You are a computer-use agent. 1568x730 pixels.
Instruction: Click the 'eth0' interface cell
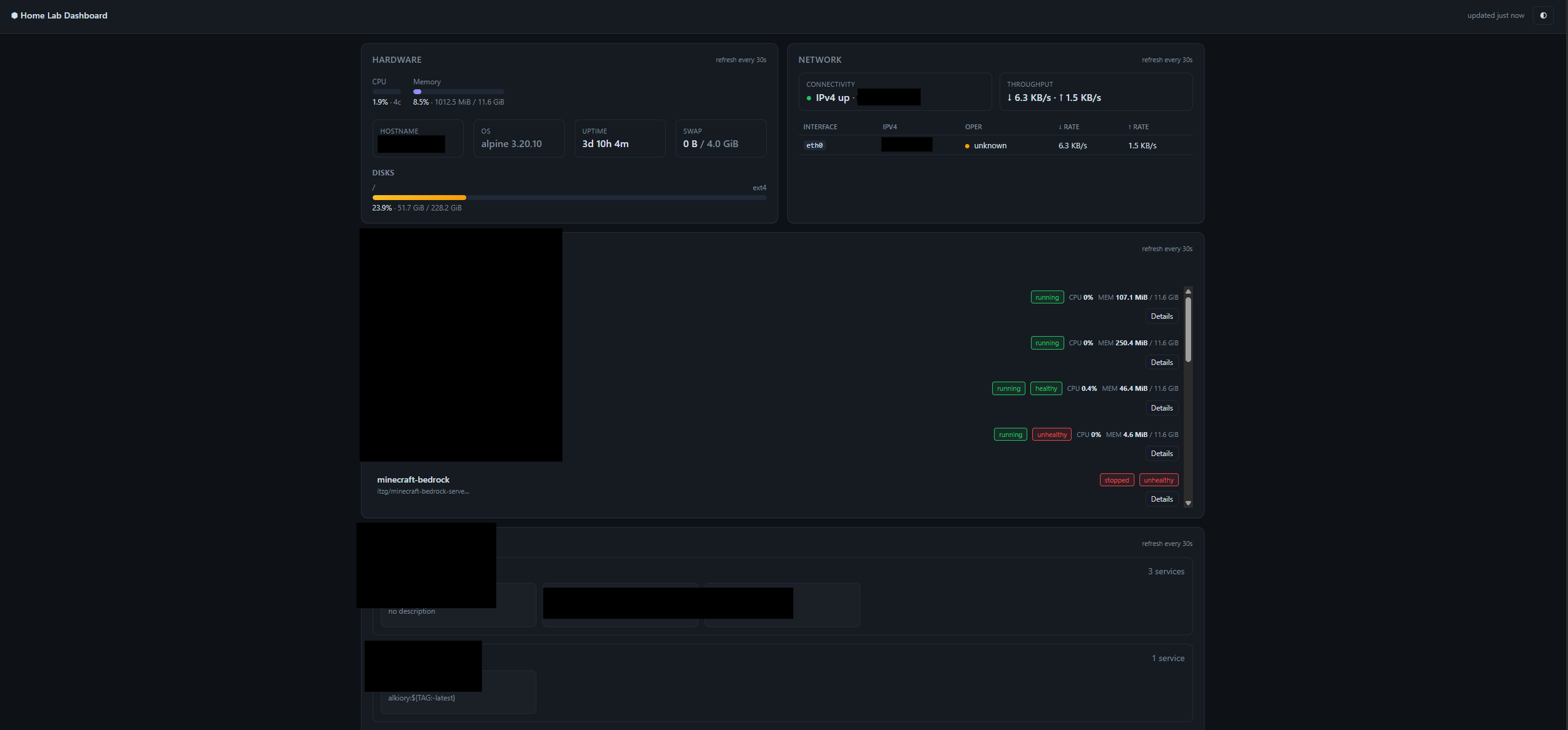coord(814,146)
